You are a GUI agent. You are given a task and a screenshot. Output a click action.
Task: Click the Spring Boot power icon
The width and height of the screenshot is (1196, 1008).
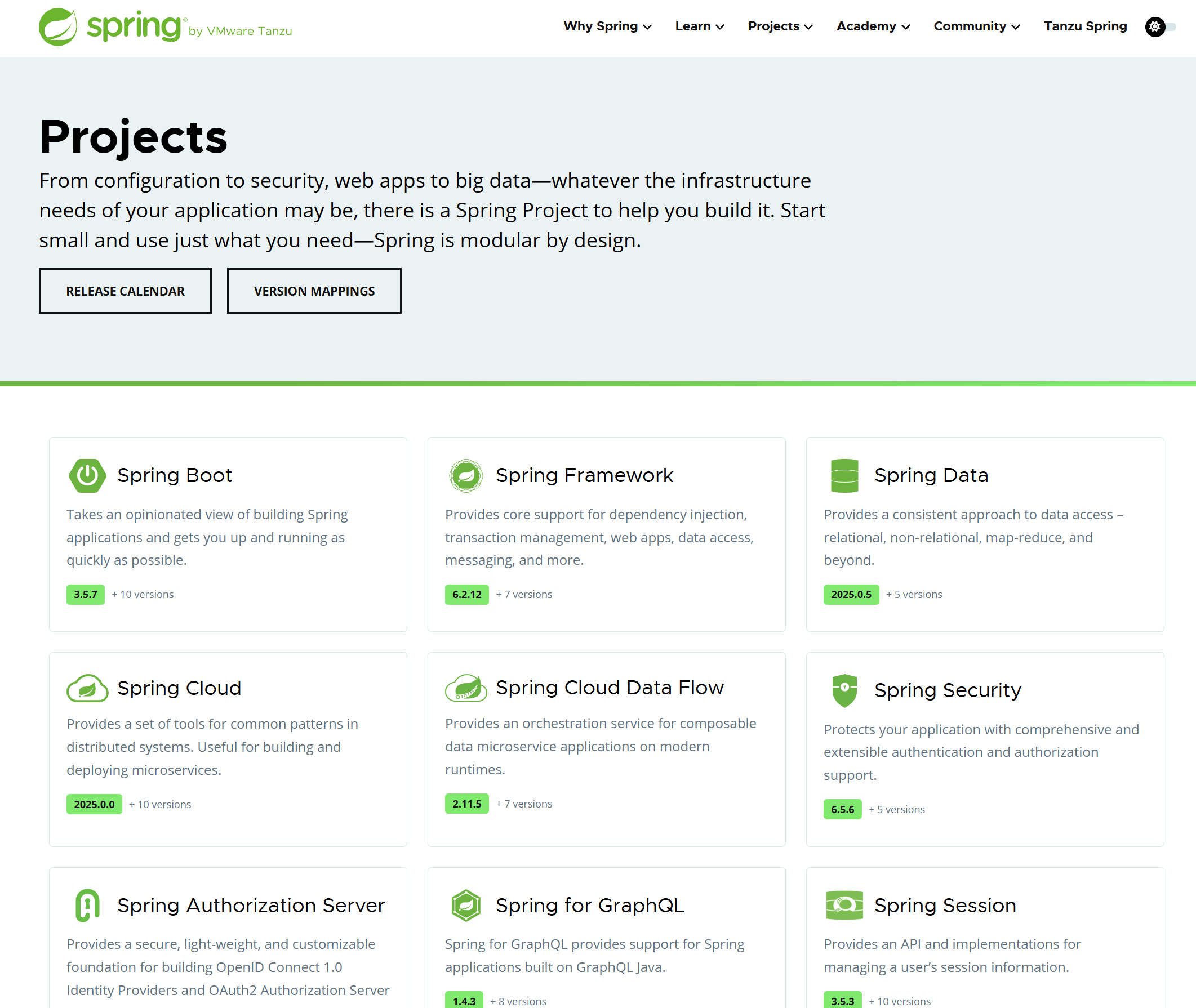87,475
